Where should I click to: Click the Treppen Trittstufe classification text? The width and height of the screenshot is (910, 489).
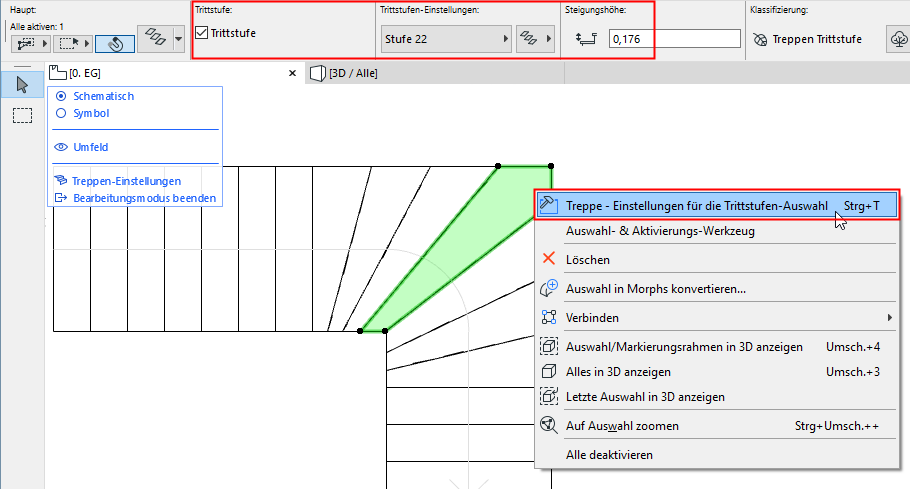817,39
